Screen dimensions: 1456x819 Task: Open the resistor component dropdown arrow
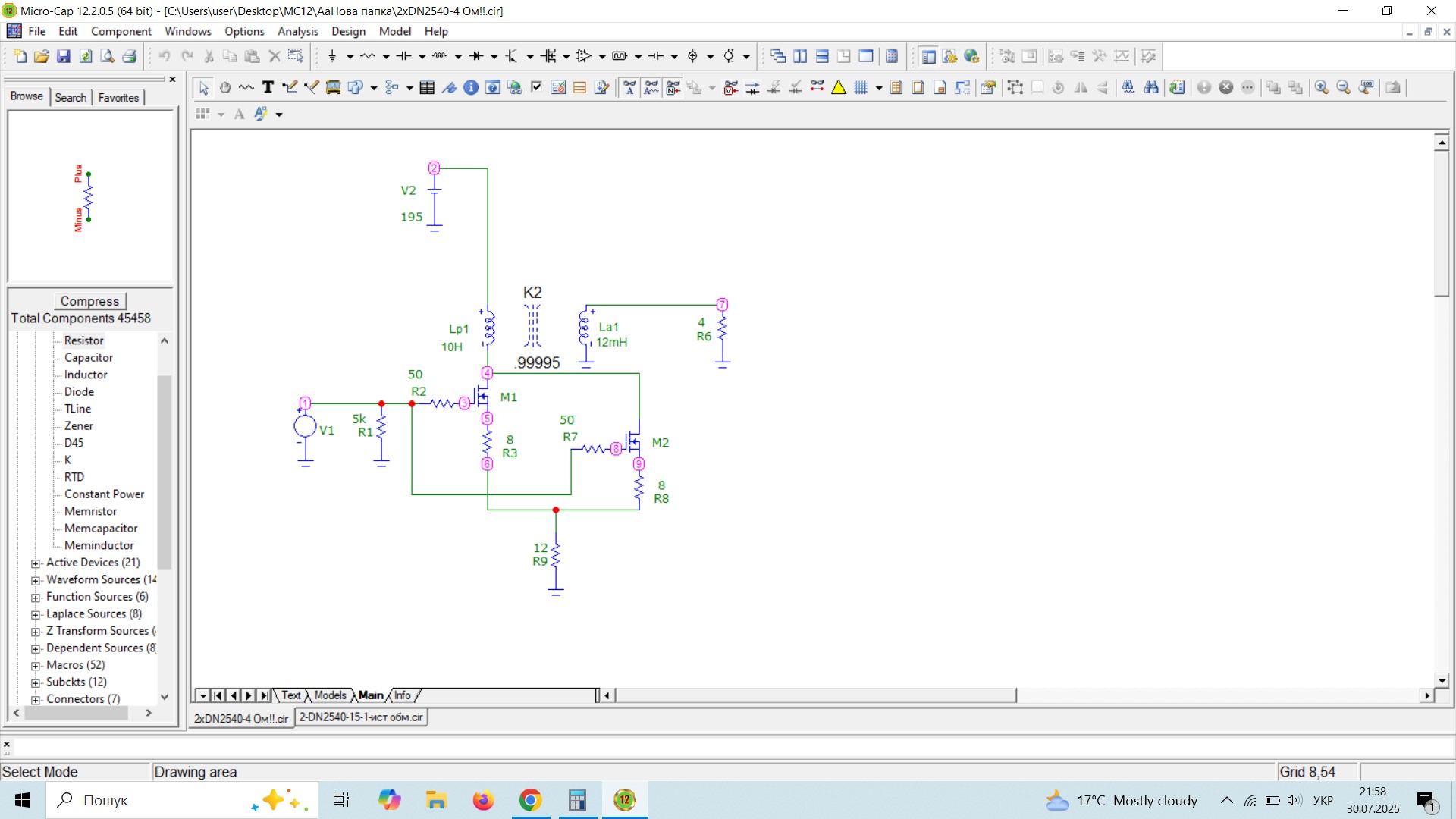[386, 56]
